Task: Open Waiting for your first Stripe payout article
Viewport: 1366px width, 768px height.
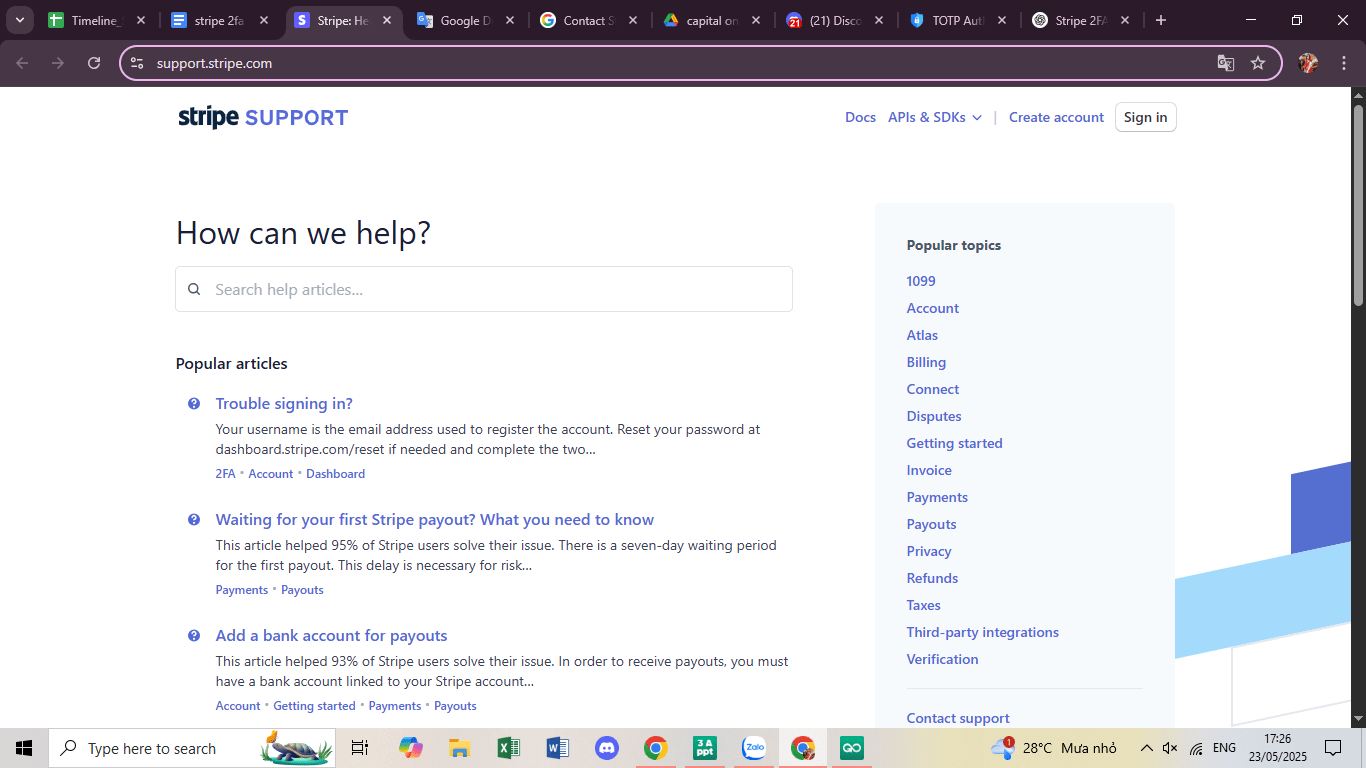Action: coord(435,520)
